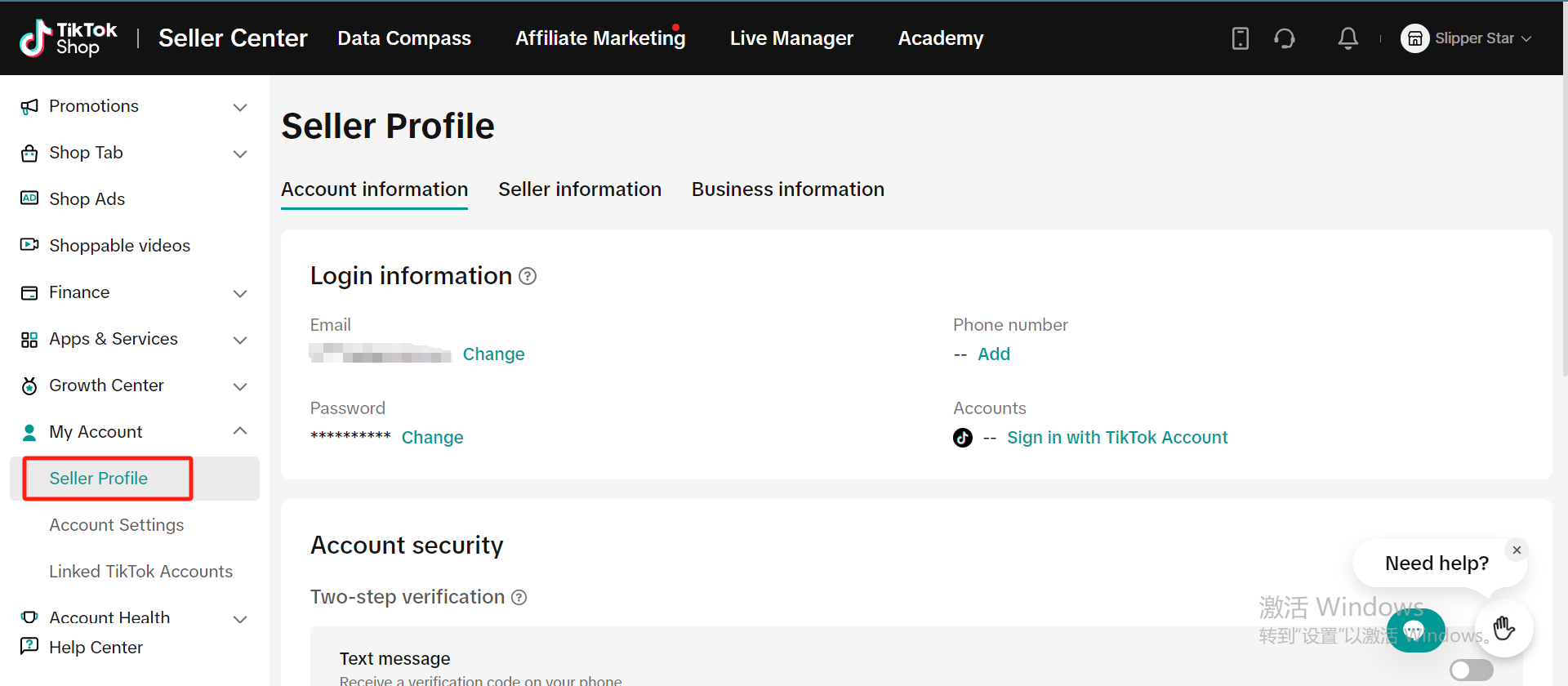
Task: Click the Login information help icon
Action: pos(528,277)
